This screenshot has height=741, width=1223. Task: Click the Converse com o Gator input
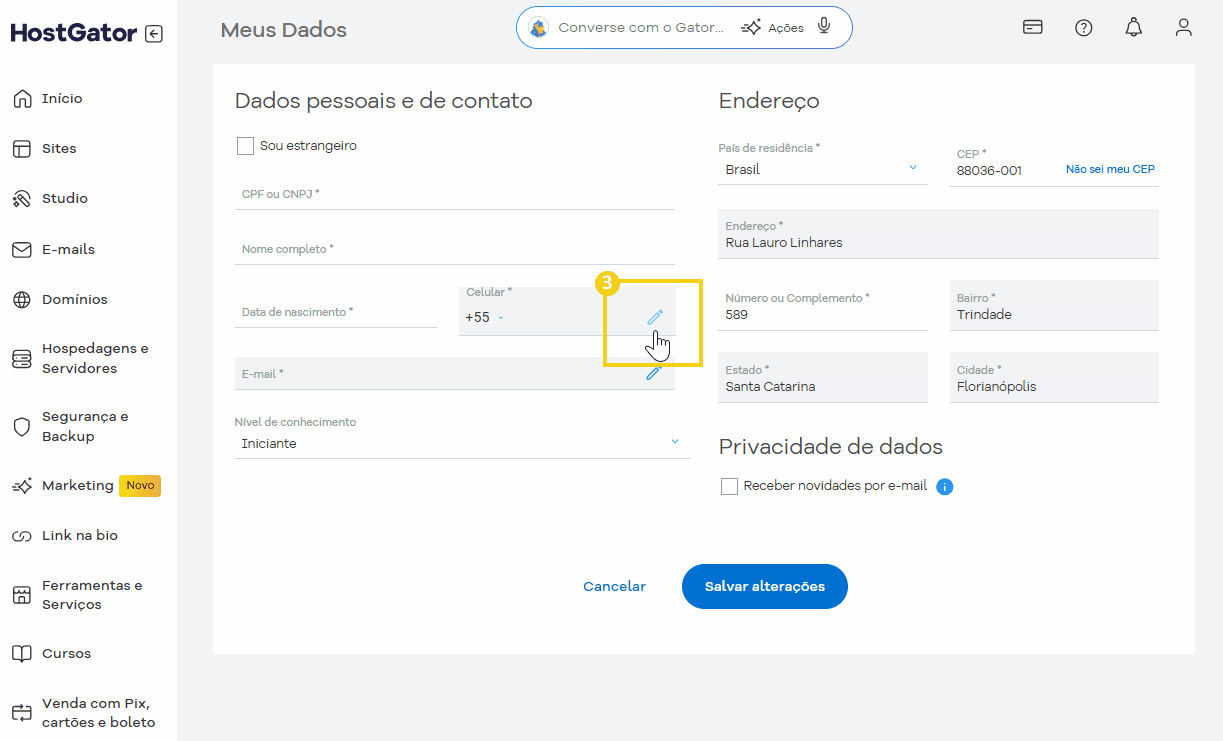[641, 28]
